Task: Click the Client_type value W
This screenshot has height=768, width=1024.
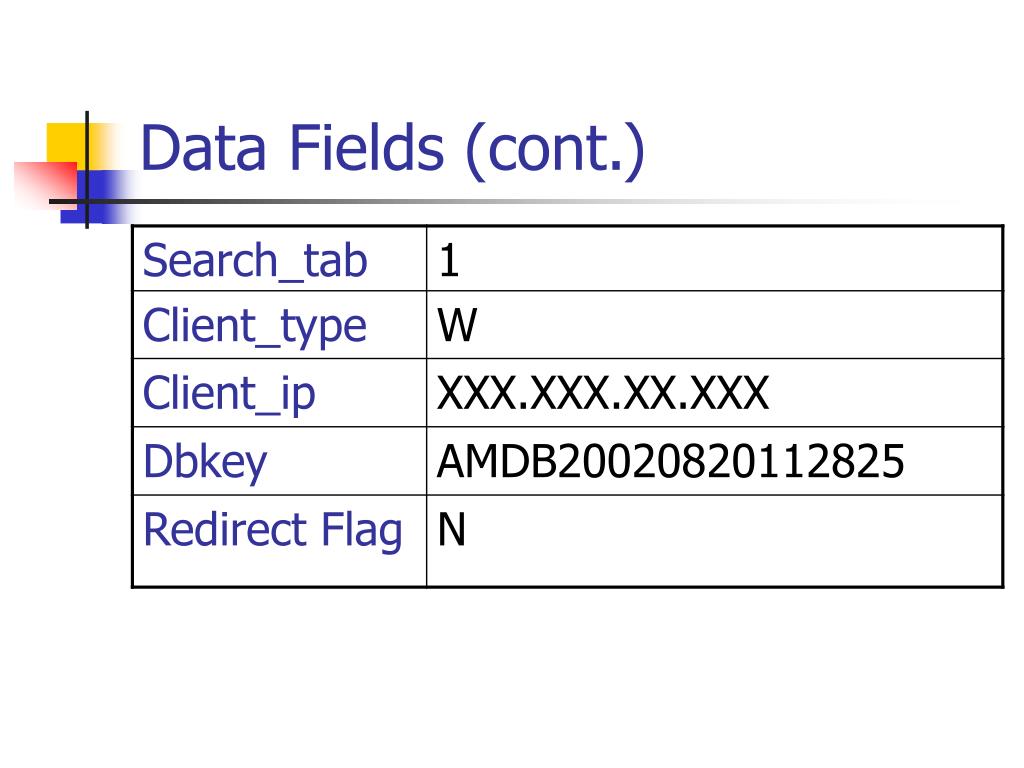Action: (457, 325)
